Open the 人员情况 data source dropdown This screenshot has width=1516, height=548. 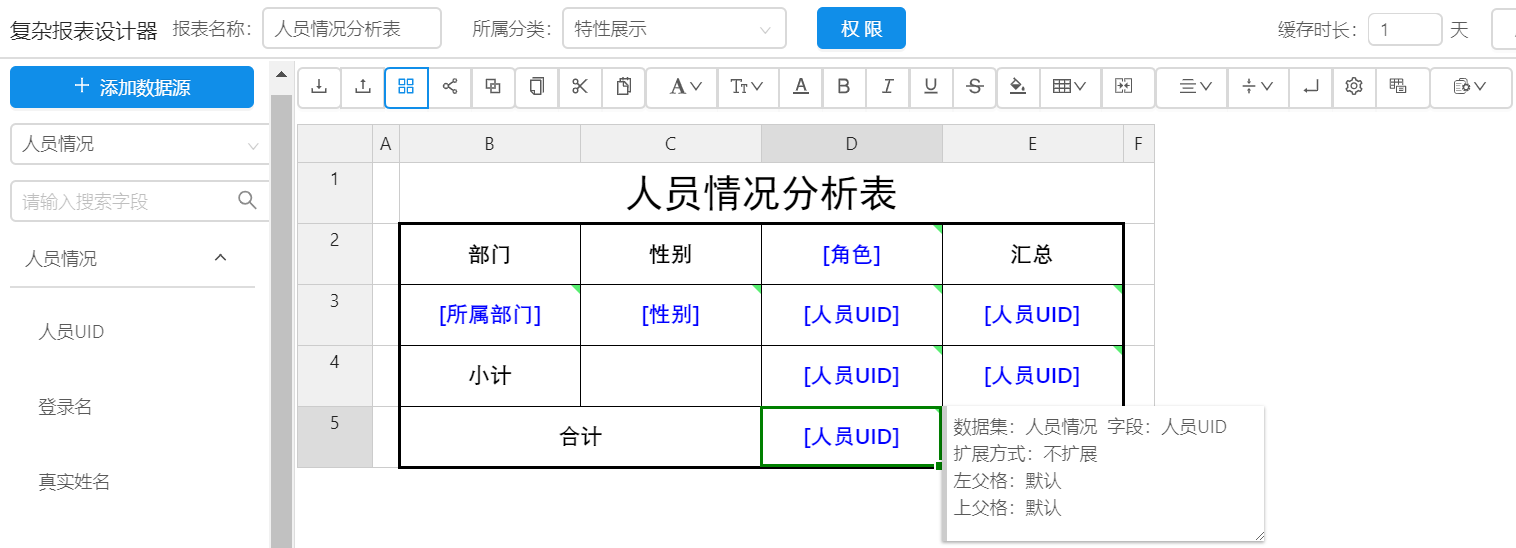coord(140,144)
